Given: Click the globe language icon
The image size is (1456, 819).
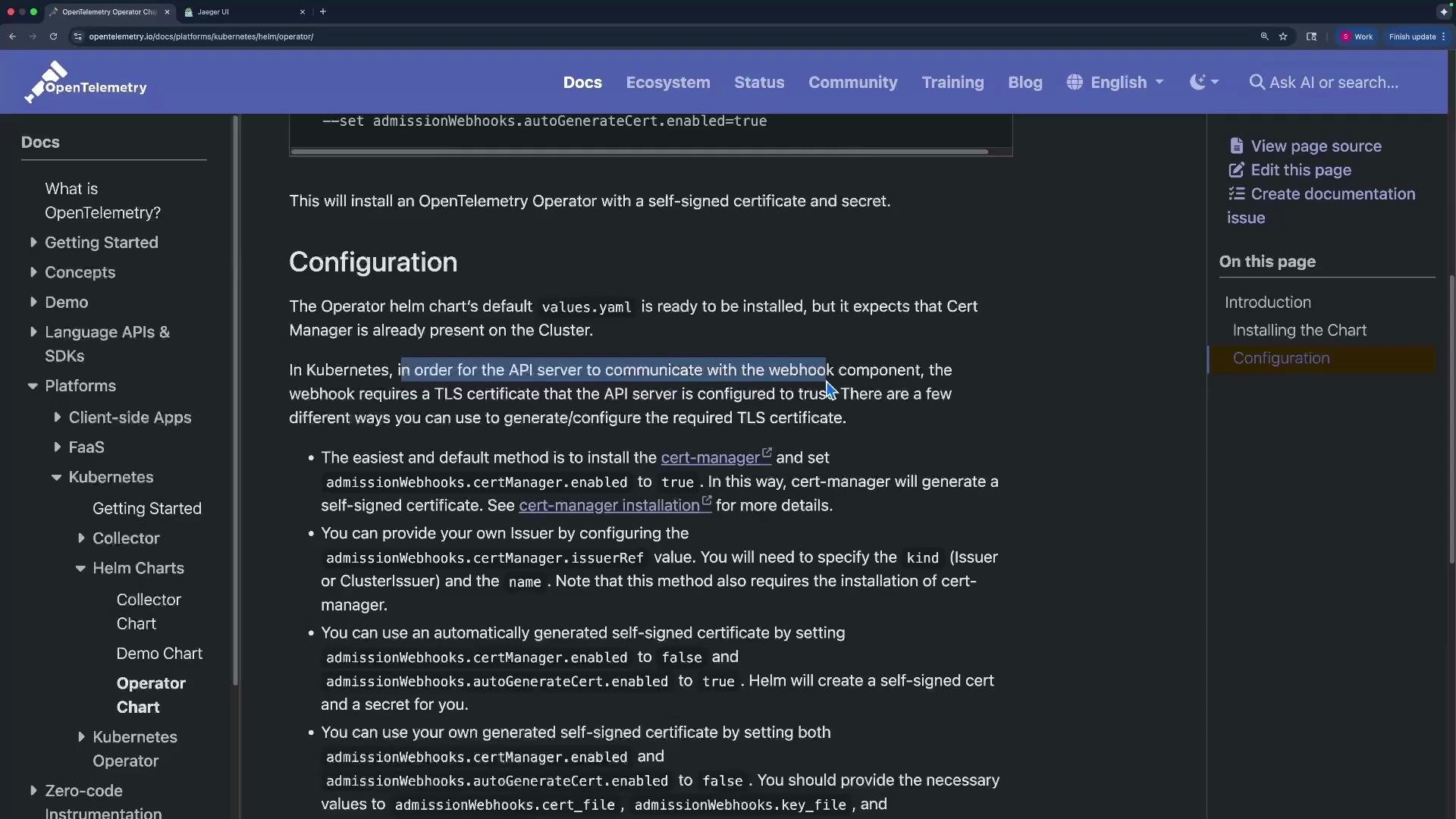Looking at the screenshot, I should tap(1075, 82).
